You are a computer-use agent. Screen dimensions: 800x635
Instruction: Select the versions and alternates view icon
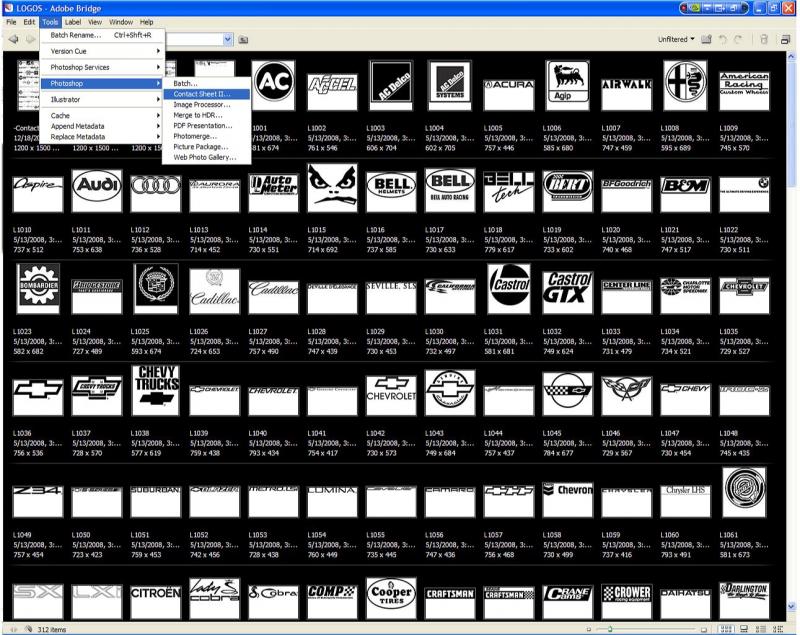click(778, 629)
